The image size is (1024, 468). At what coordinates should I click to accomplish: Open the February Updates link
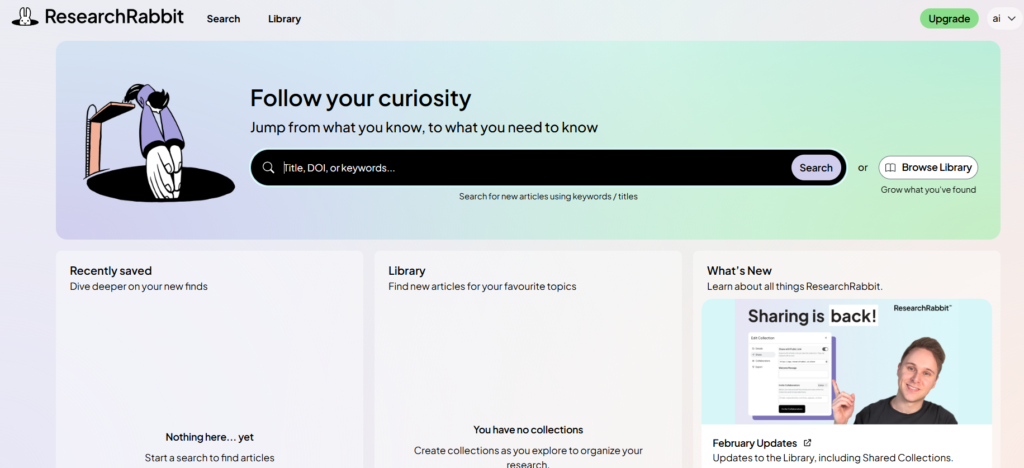(x=755, y=443)
